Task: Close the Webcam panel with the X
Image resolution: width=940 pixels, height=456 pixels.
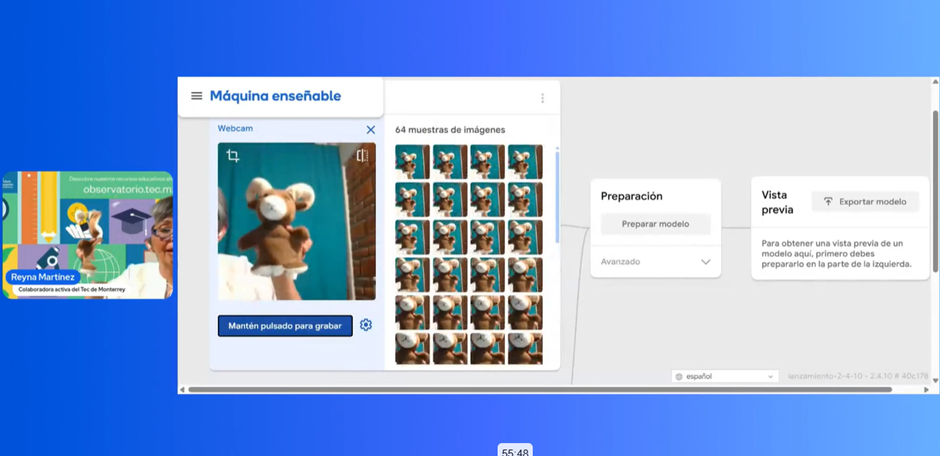Action: point(370,130)
